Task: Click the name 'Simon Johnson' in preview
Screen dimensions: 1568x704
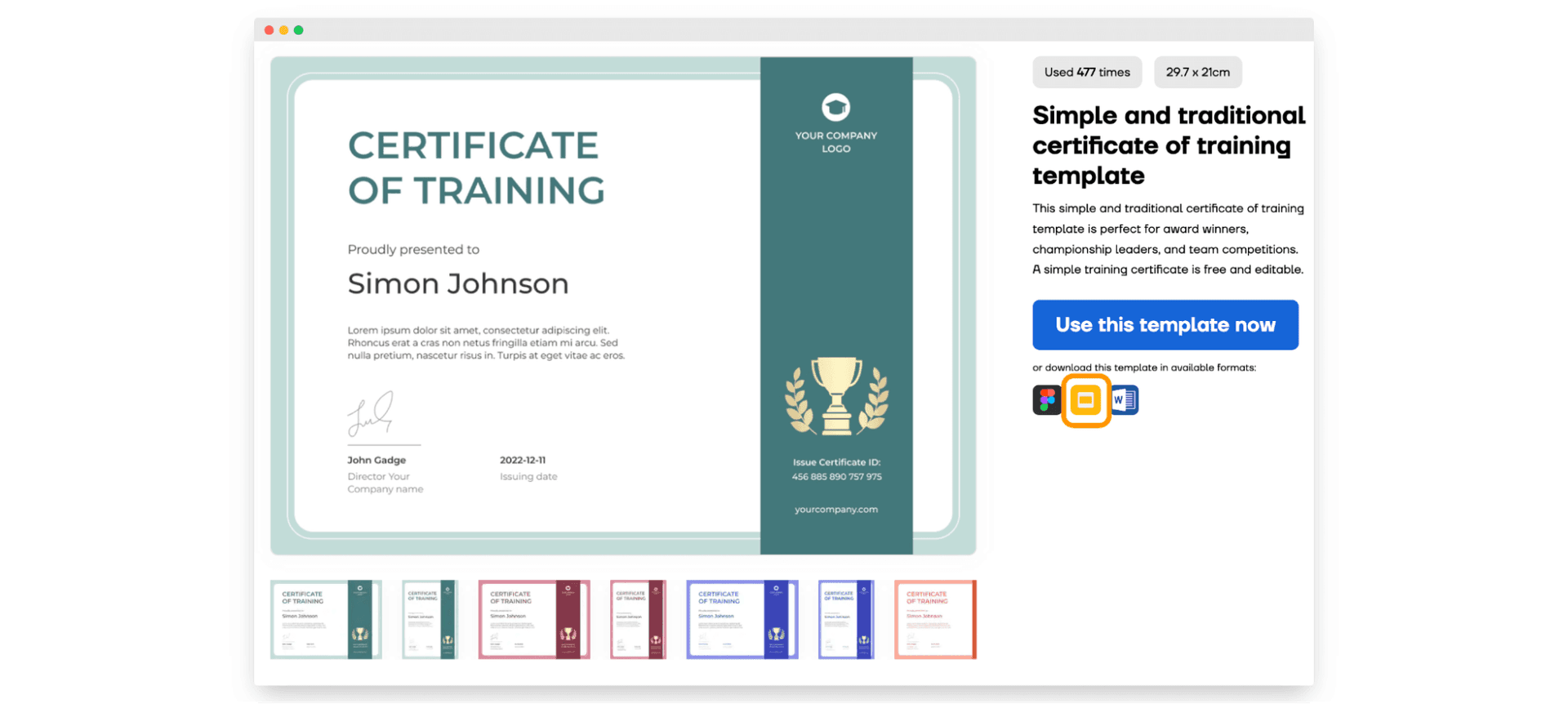Action: pyautogui.click(x=457, y=283)
